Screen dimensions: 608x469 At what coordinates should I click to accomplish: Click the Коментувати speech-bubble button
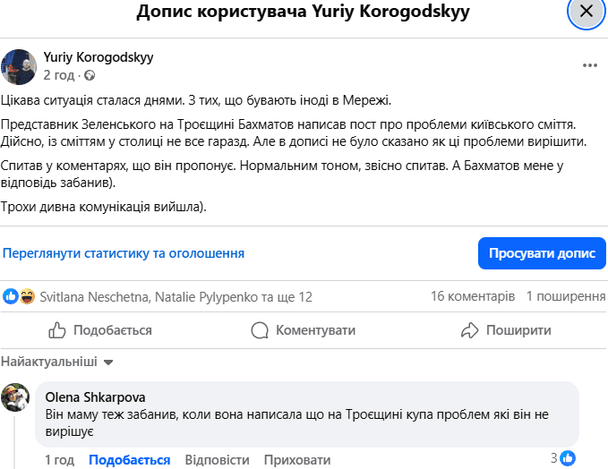point(303,330)
